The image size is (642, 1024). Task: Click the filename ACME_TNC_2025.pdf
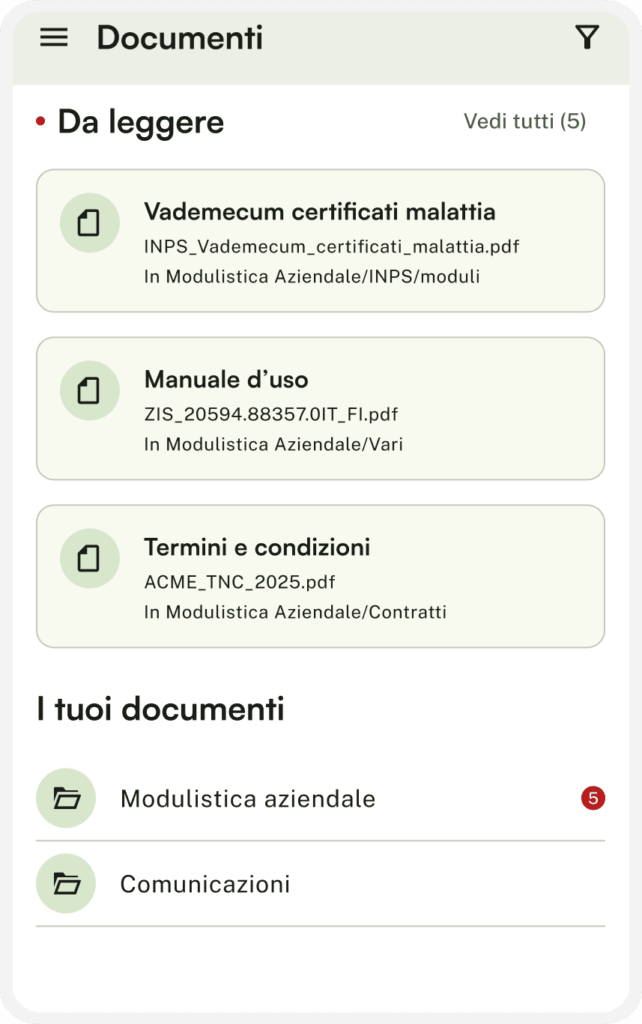coord(225,582)
